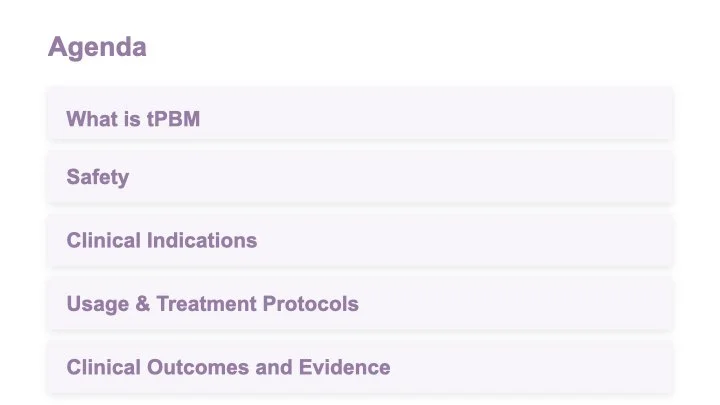The height and width of the screenshot is (405, 720).
Task: Pick the fourth agenda row about protocols
Action: click(360, 304)
